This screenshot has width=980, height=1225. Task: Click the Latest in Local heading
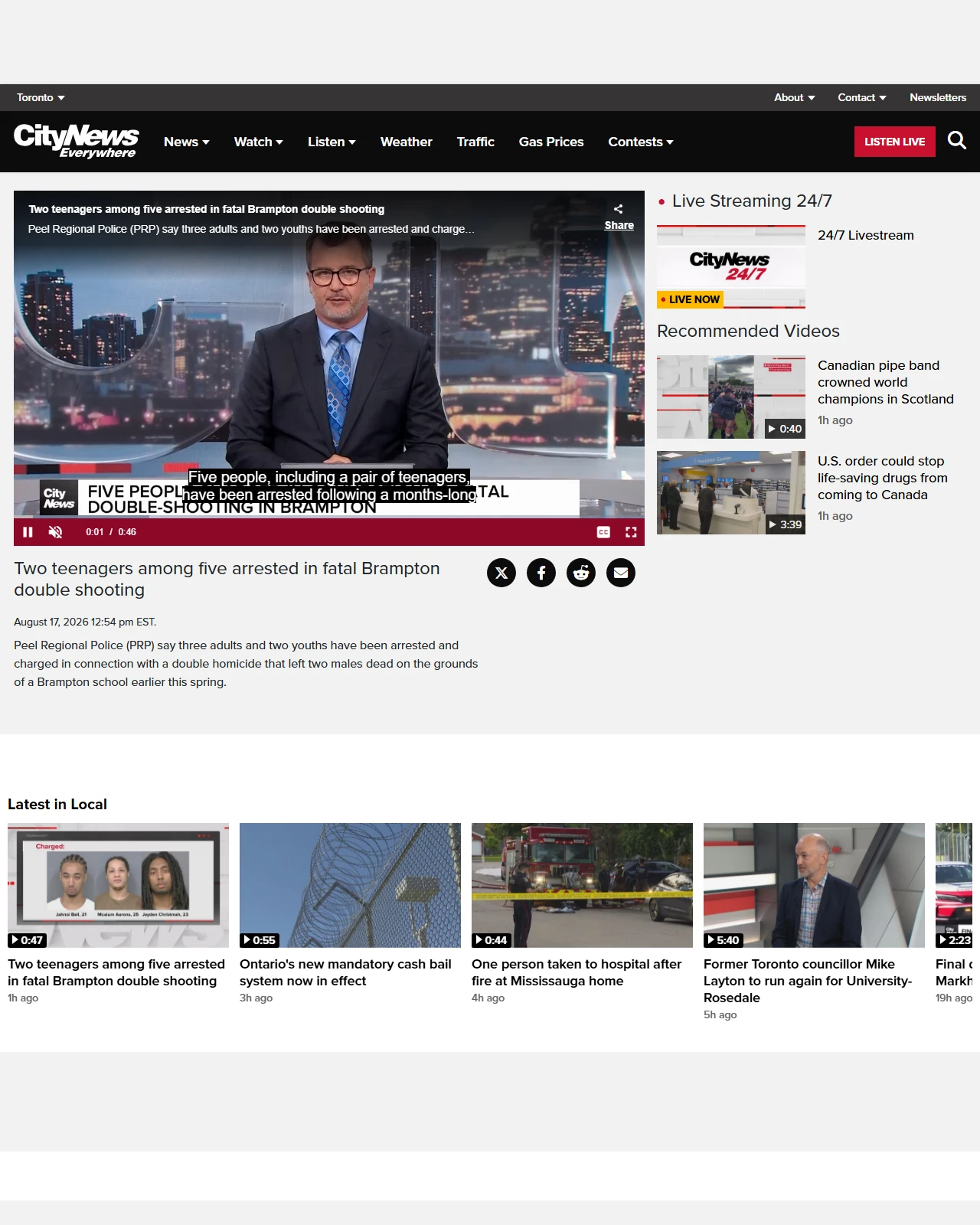pyautogui.click(x=57, y=804)
